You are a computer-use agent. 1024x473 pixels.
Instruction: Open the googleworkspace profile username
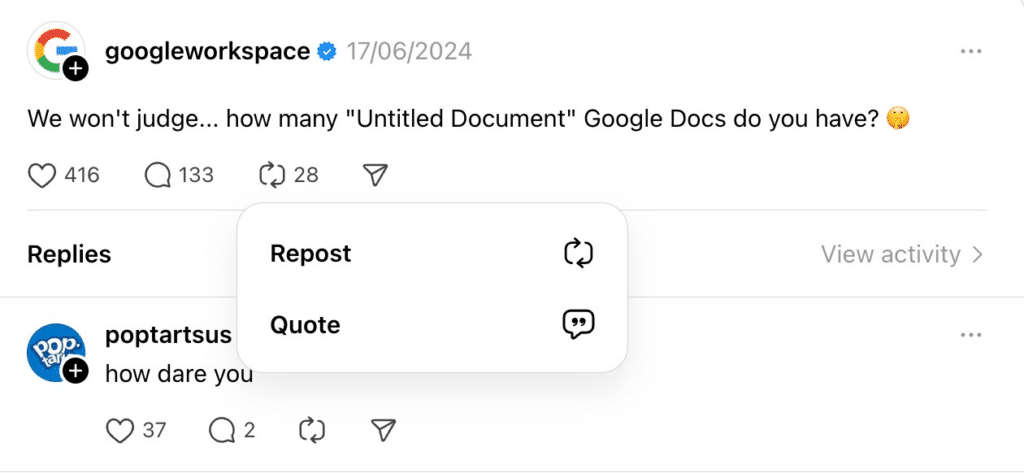(208, 51)
